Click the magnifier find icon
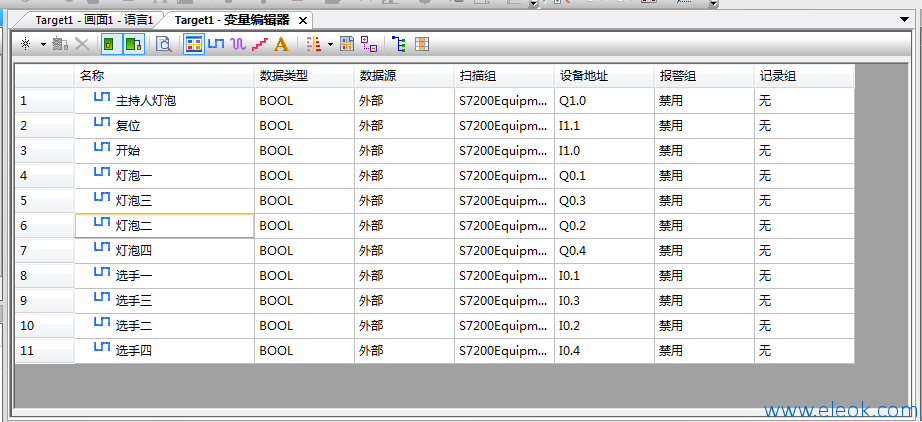922x422 pixels. click(163, 44)
